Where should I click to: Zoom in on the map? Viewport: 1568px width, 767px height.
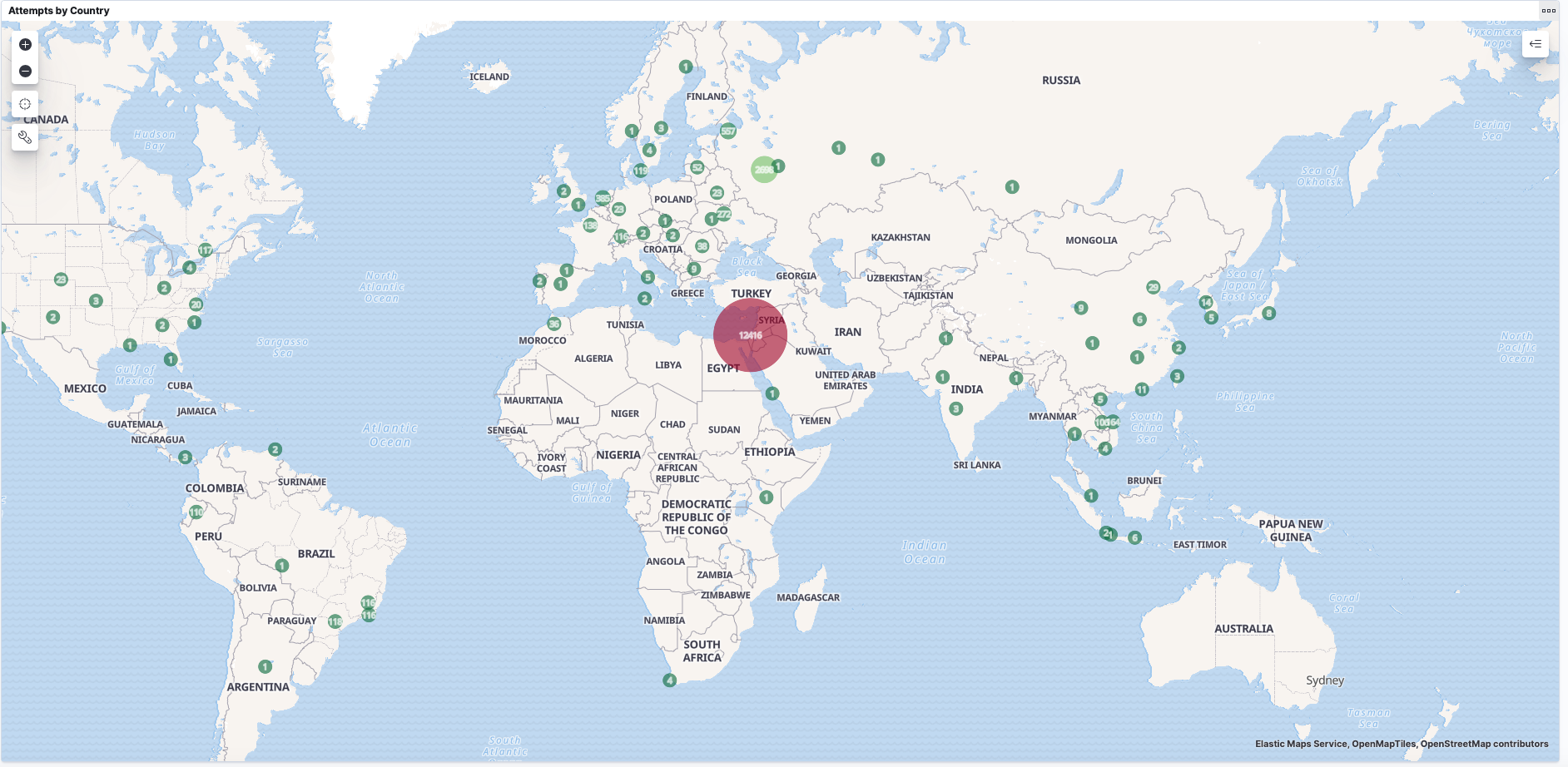click(25, 45)
